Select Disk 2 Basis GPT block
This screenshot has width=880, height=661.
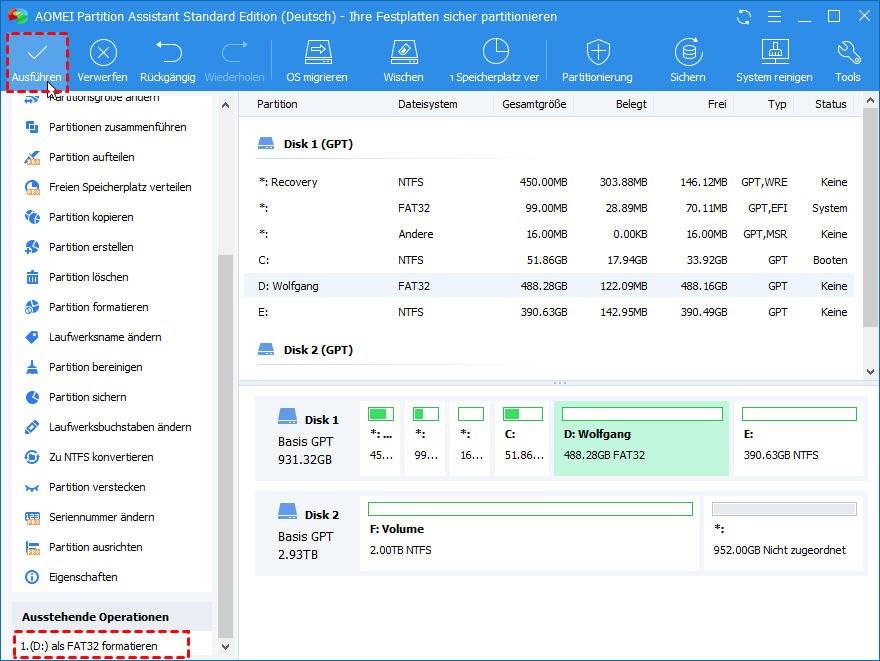(x=308, y=534)
